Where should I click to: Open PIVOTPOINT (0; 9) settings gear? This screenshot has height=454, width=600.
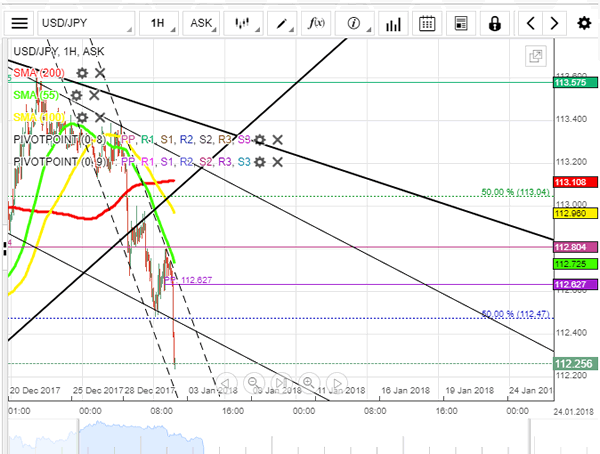pyautogui.click(x=259, y=162)
